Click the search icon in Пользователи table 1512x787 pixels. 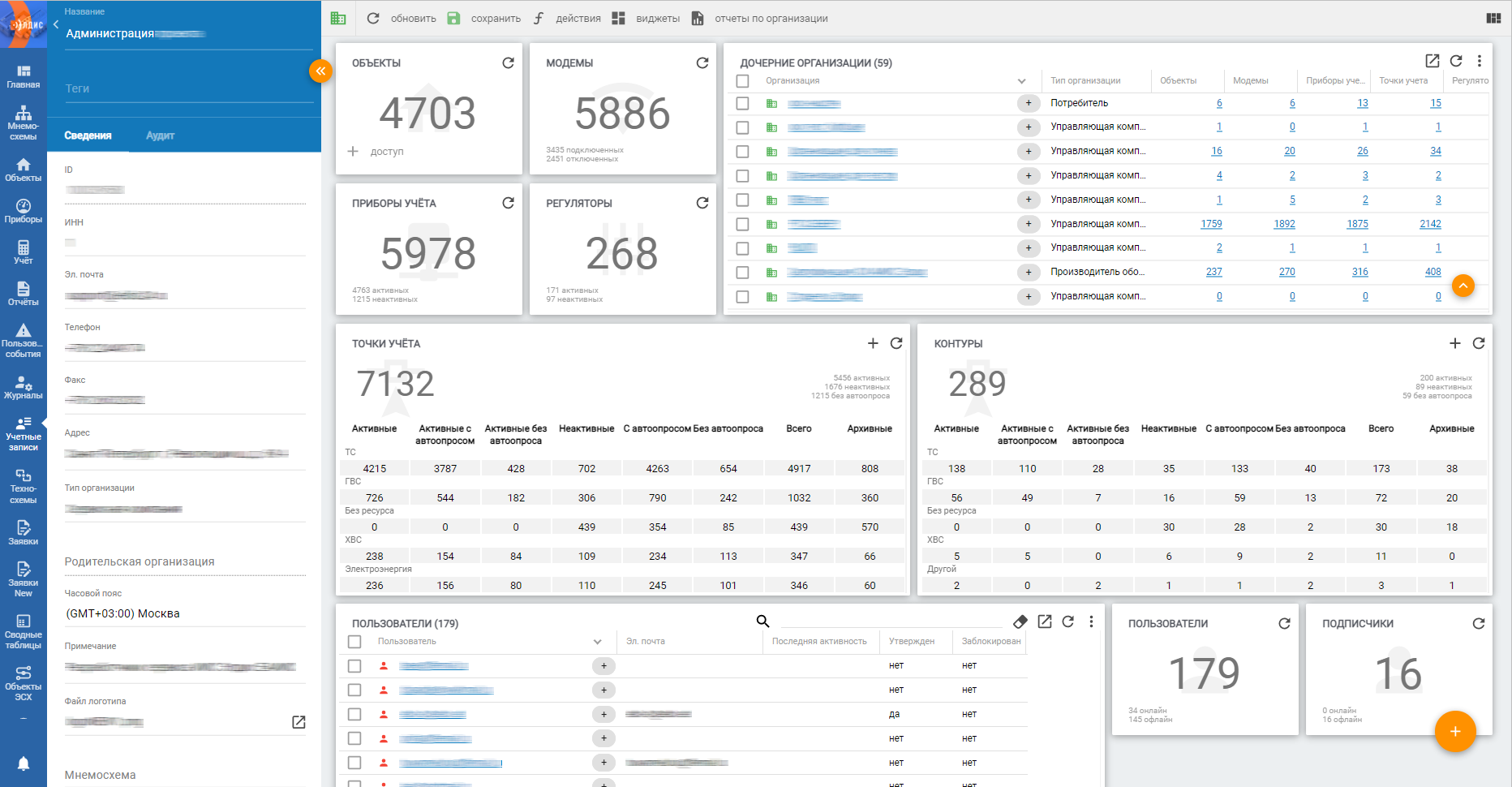762,621
